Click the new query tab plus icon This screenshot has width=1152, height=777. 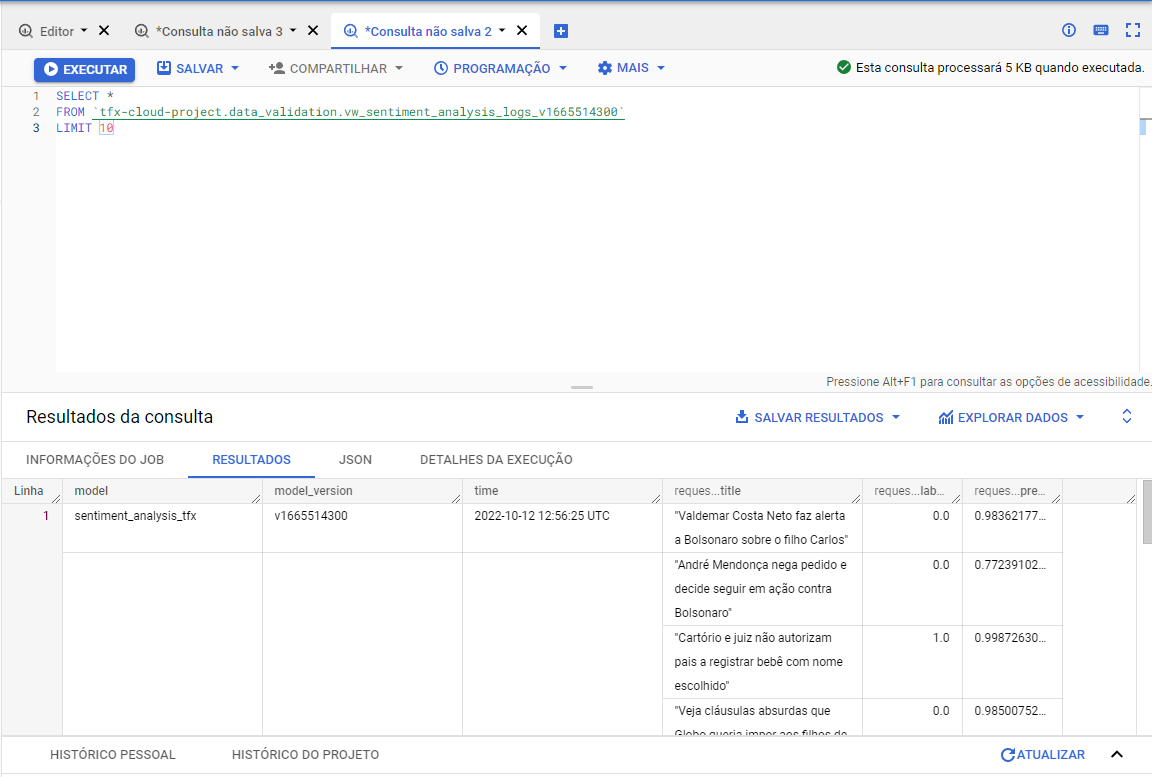[561, 31]
